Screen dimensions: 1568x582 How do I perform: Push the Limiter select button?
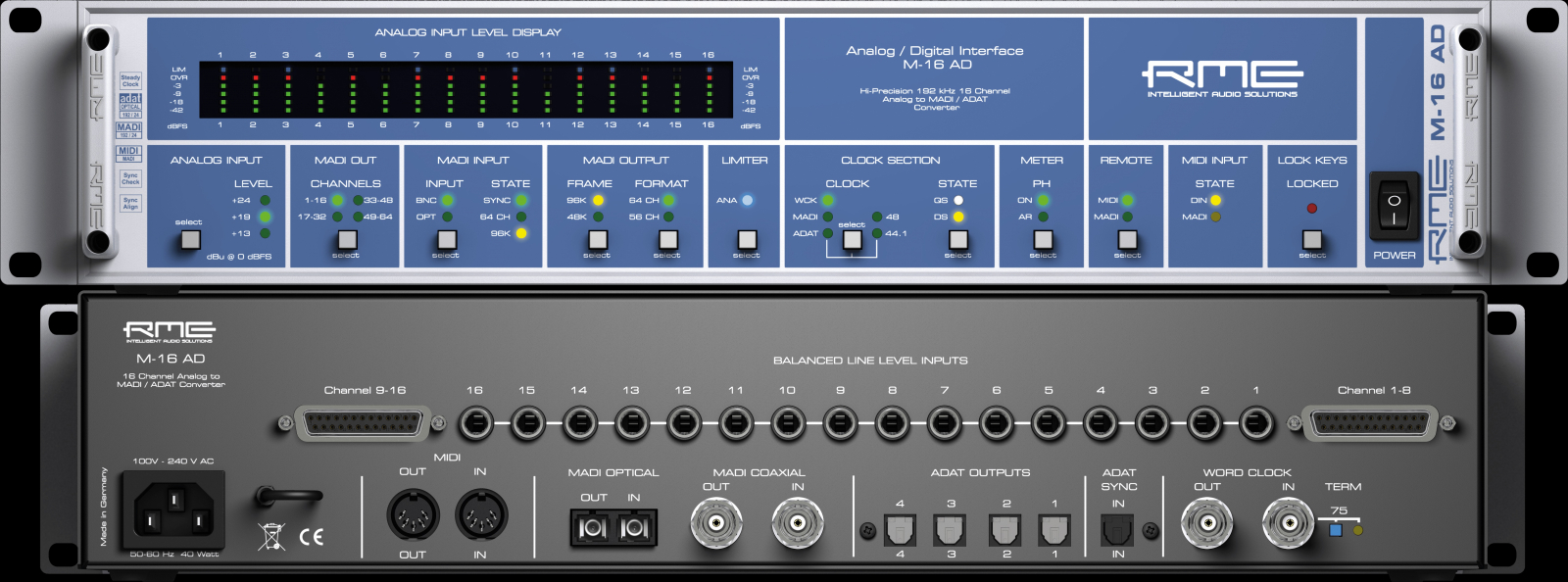[747, 238]
